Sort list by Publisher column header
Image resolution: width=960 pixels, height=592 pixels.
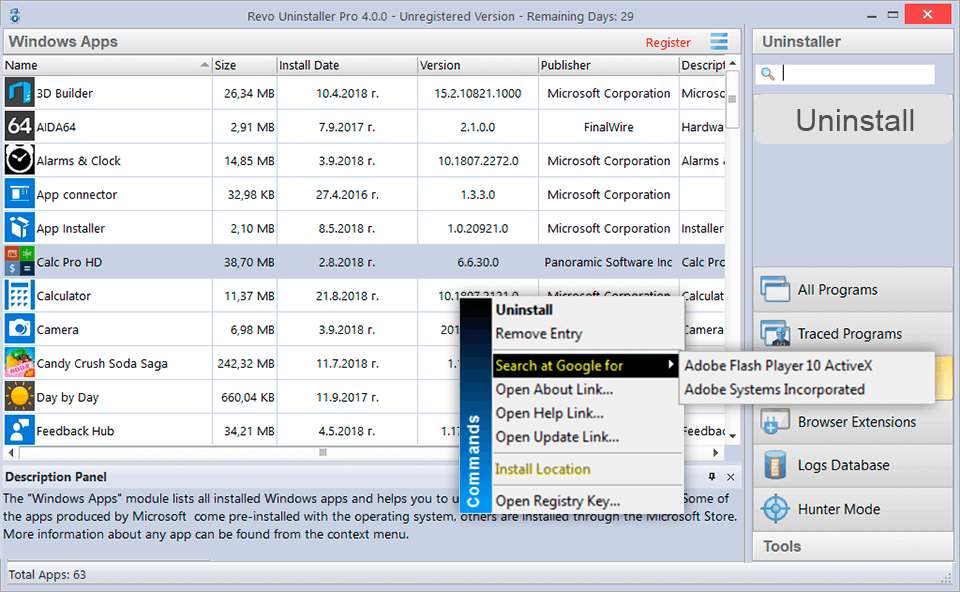click(608, 65)
